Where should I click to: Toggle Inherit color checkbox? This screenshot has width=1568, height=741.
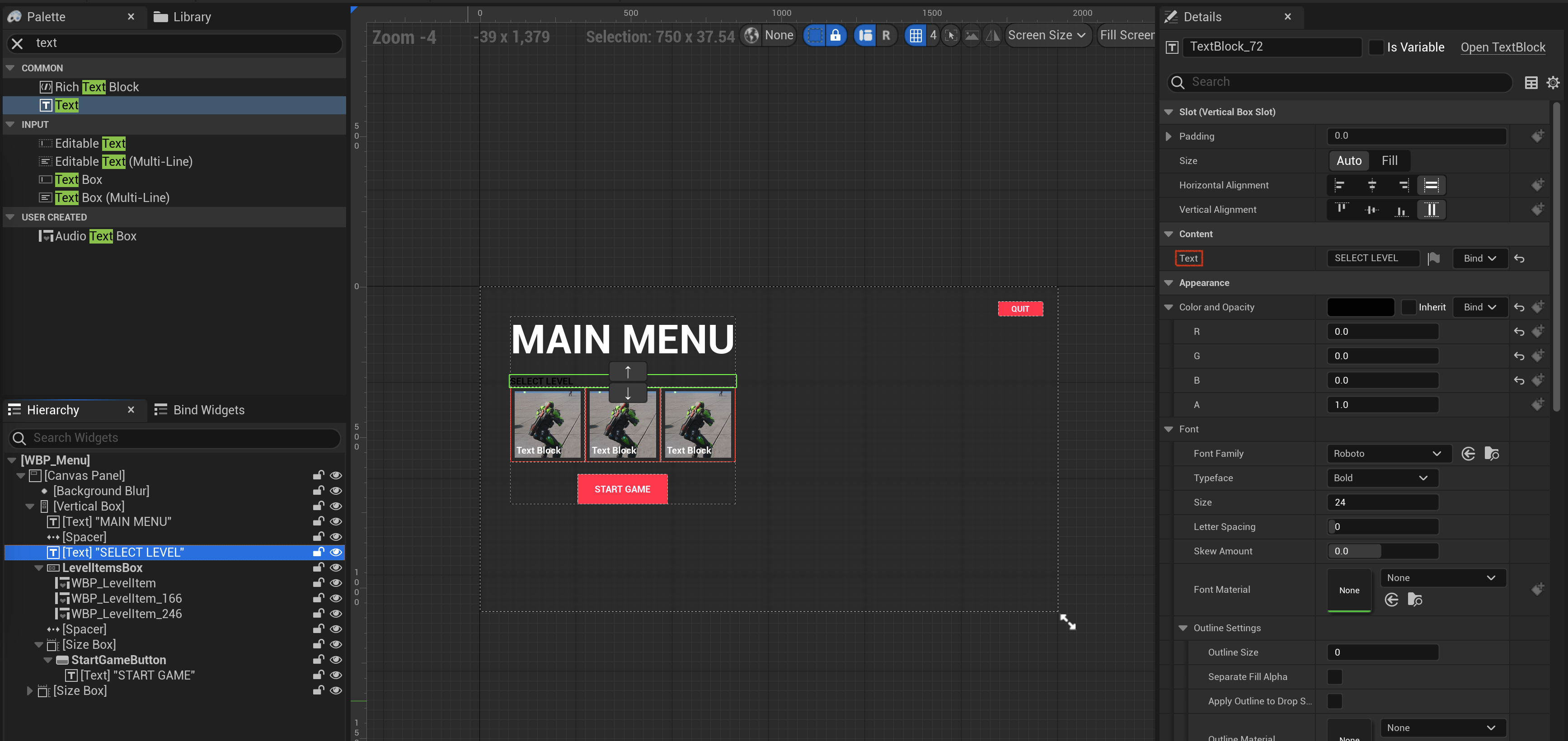click(x=1408, y=308)
